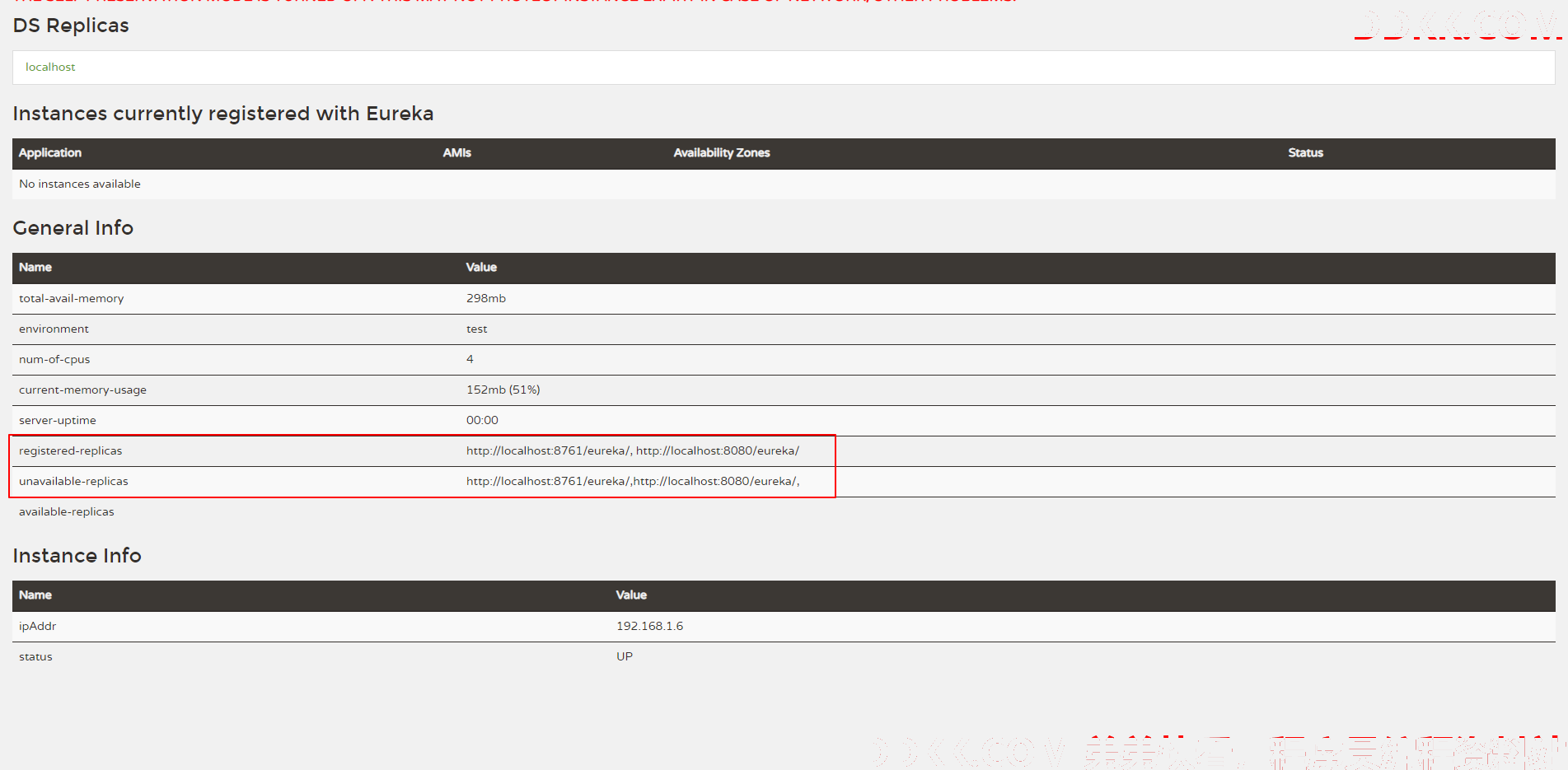Select the total-avail-memory row label
Image resolution: width=1568 pixels, height=770 pixels.
pyautogui.click(x=72, y=299)
